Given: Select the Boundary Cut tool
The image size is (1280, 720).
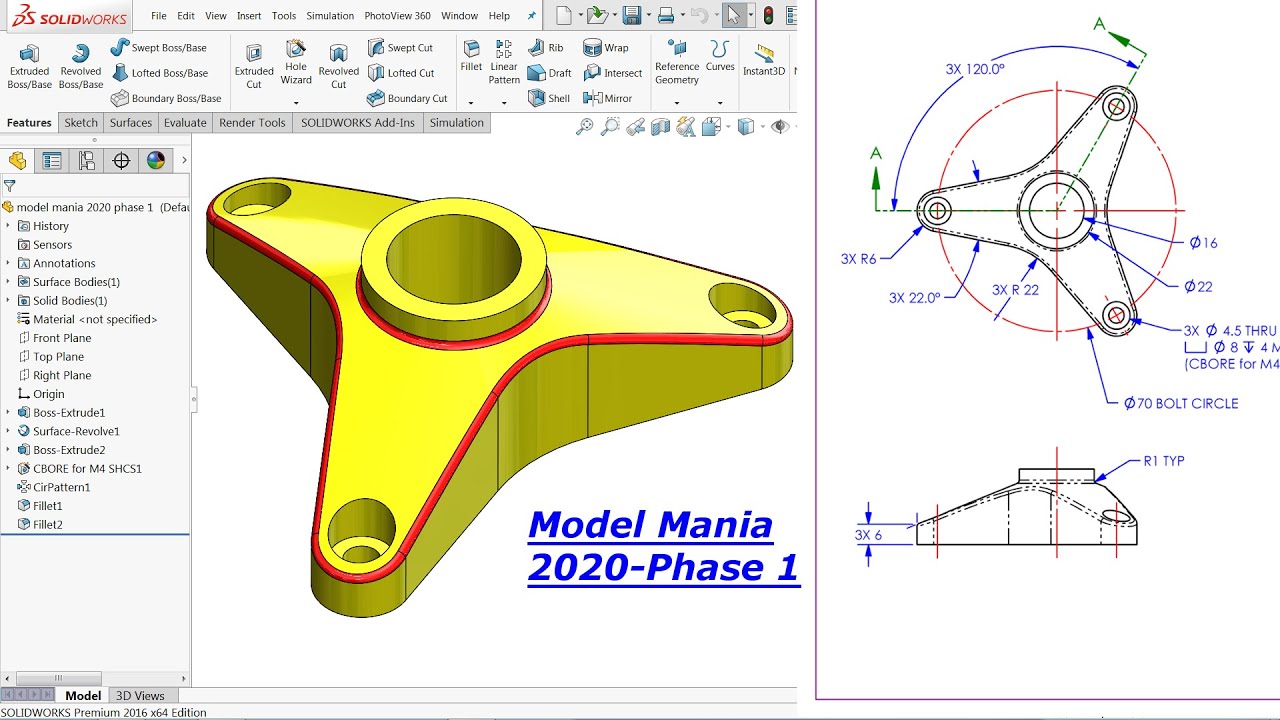Looking at the screenshot, I should pyautogui.click(x=407, y=98).
